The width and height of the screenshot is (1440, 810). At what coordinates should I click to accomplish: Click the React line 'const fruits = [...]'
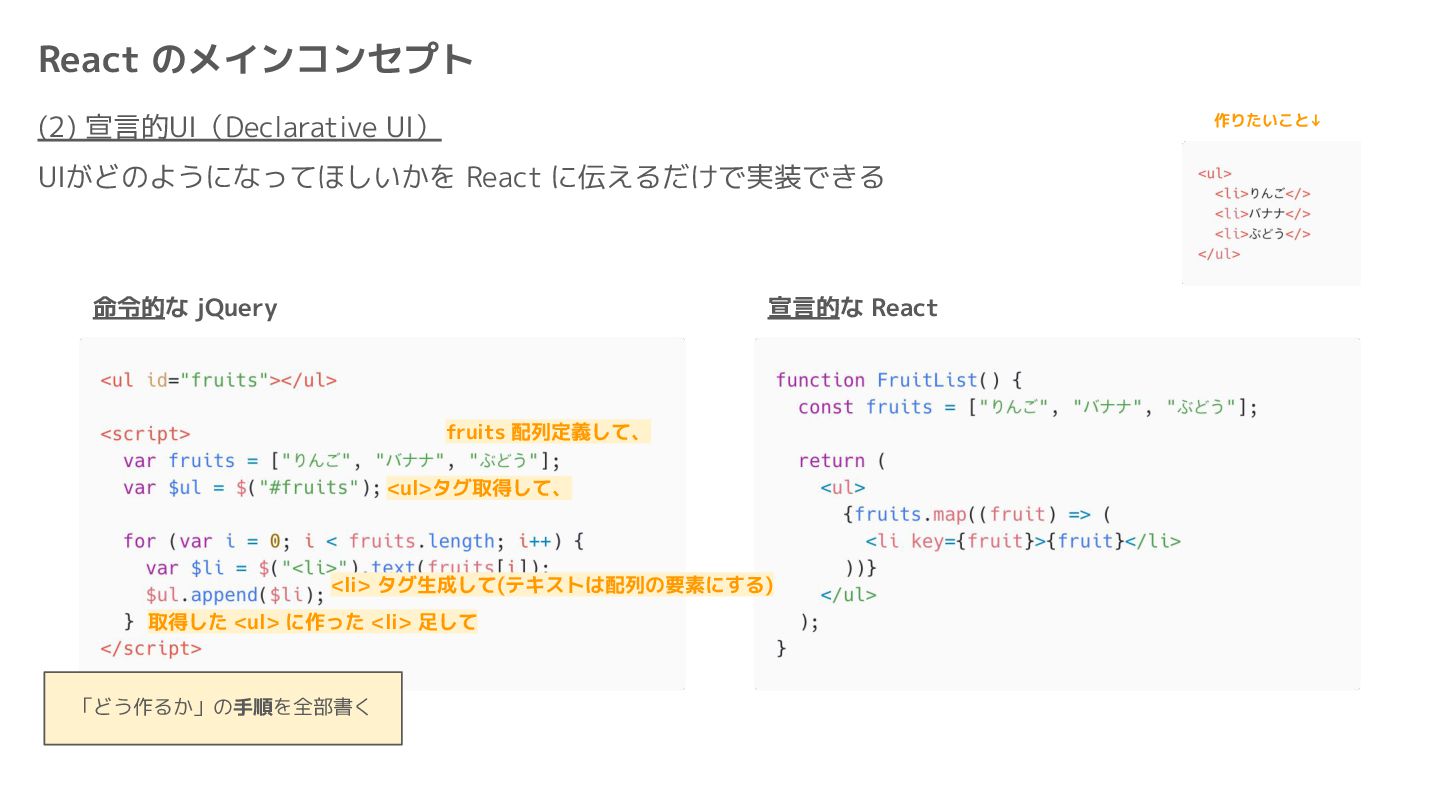[x=1028, y=407]
